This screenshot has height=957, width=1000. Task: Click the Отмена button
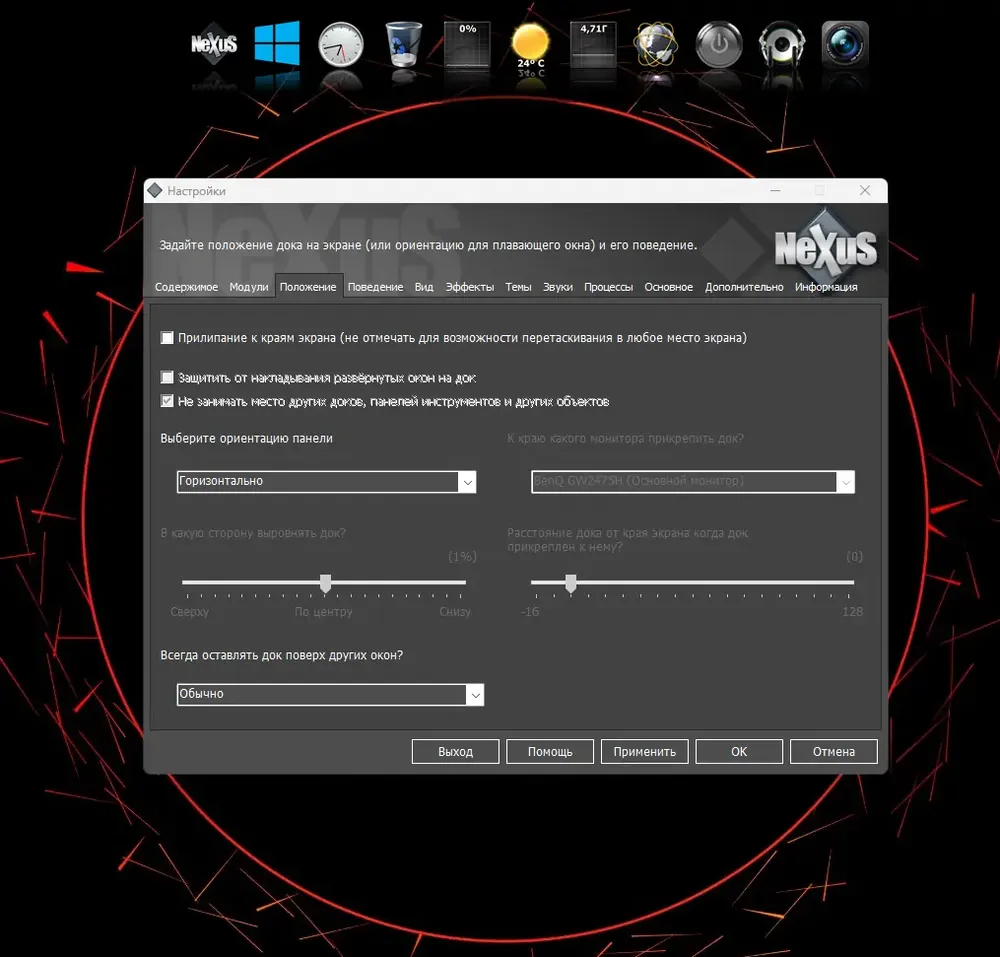click(834, 752)
